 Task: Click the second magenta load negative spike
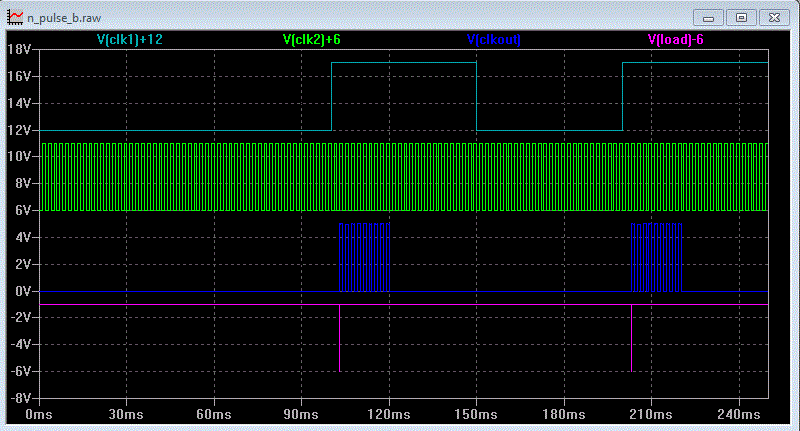[632, 338]
